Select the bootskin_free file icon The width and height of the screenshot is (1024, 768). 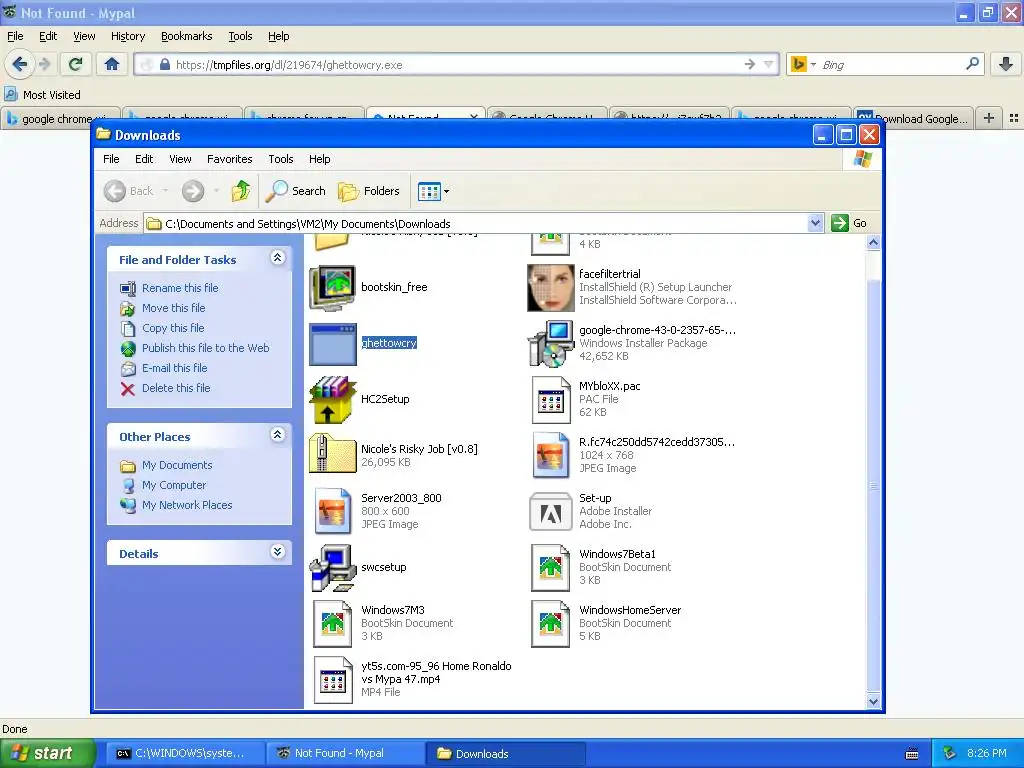click(332, 287)
